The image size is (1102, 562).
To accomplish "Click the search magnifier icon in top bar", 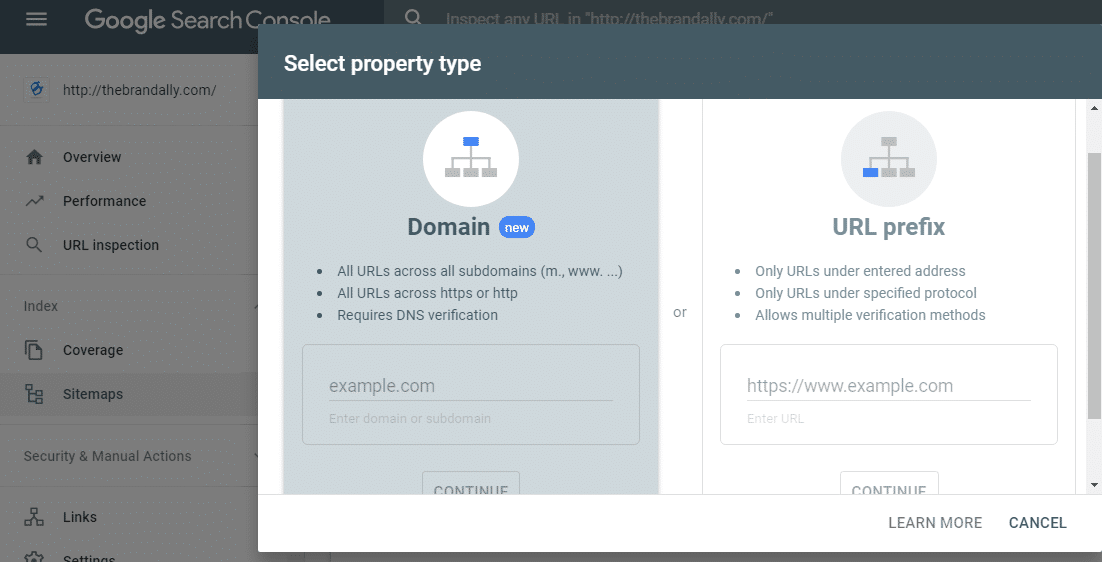I will pyautogui.click(x=413, y=17).
